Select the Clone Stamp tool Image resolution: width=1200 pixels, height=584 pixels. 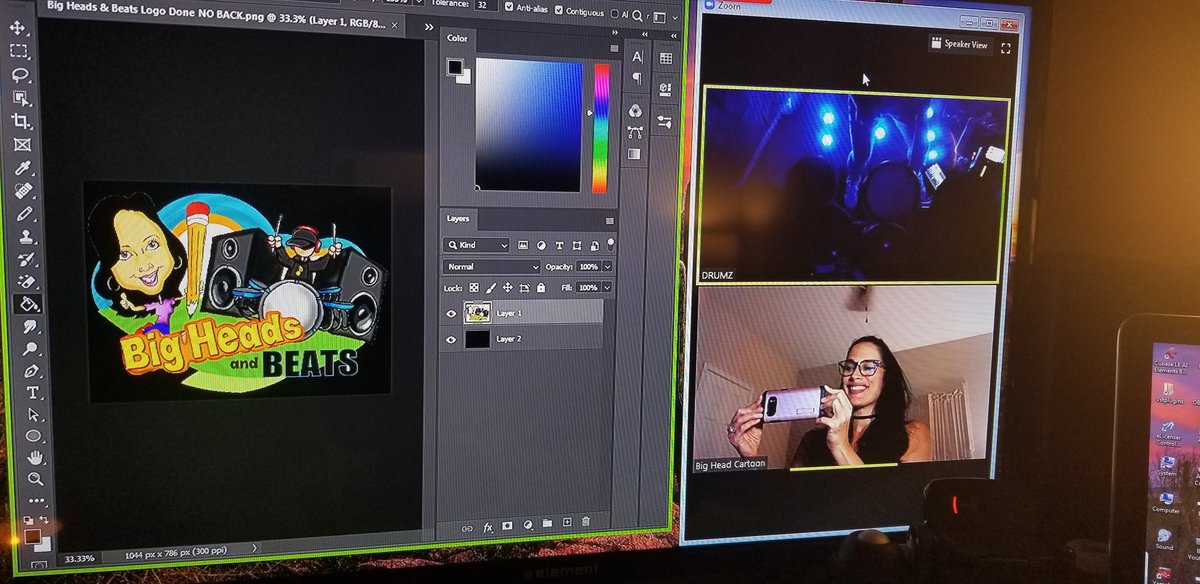tap(27, 238)
